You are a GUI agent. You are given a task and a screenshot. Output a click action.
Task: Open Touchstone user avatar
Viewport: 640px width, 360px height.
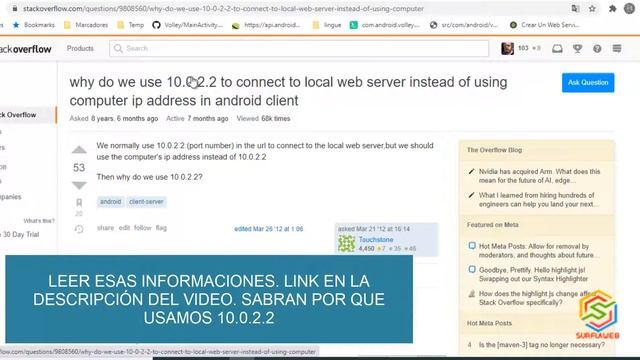click(x=347, y=244)
